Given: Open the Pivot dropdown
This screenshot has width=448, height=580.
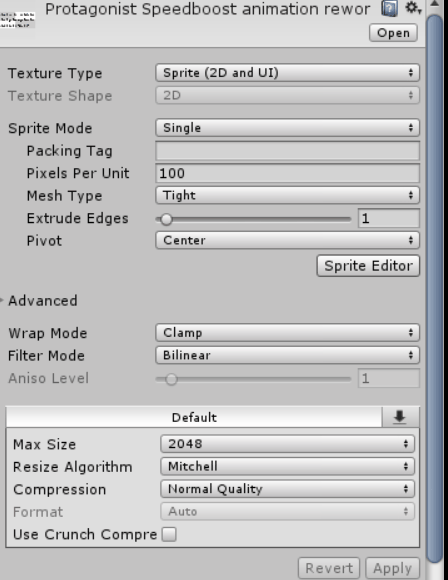Looking at the screenshot, I should click(287, 240).
